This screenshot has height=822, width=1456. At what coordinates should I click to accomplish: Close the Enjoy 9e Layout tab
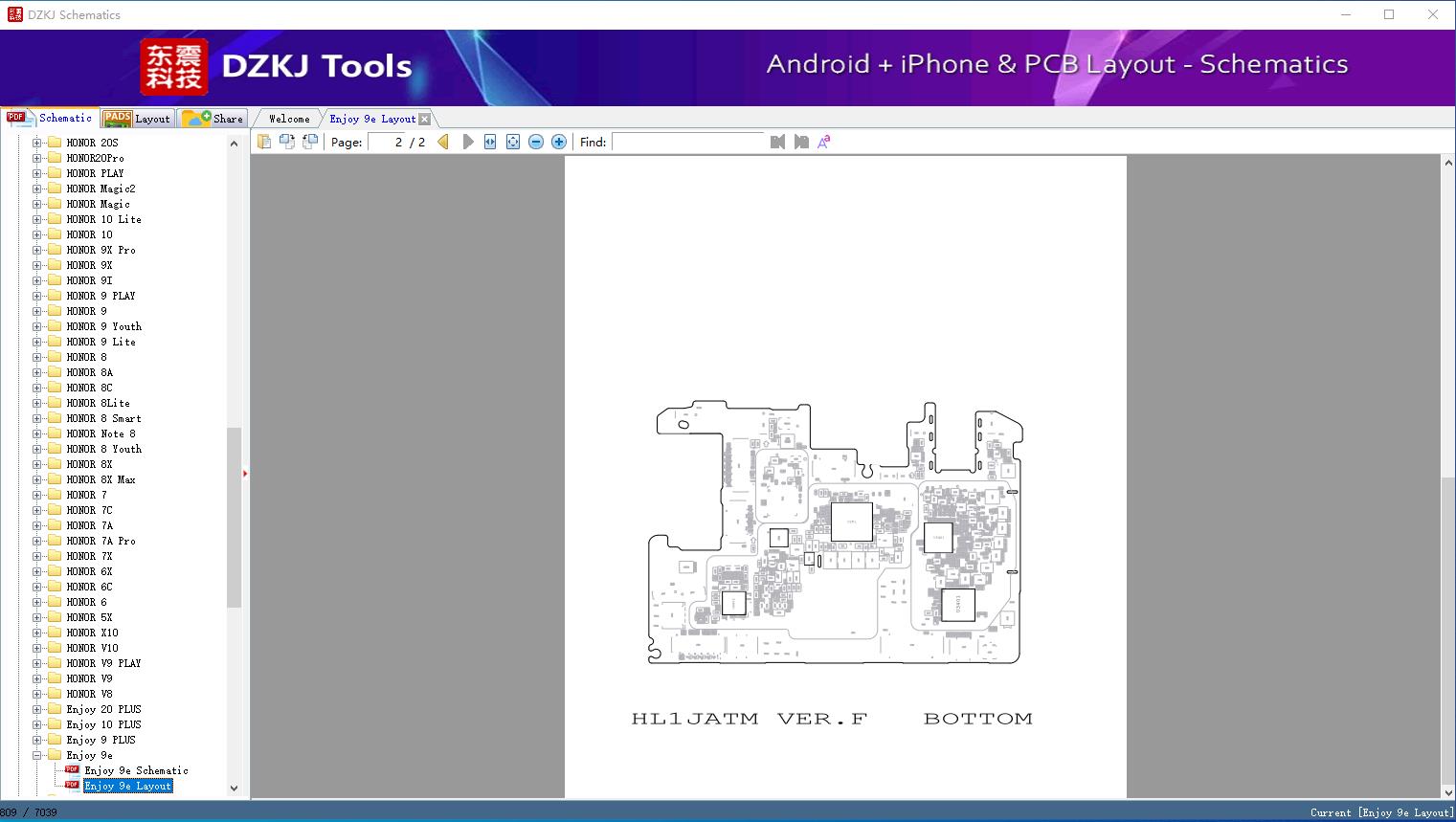coord(425,120)
